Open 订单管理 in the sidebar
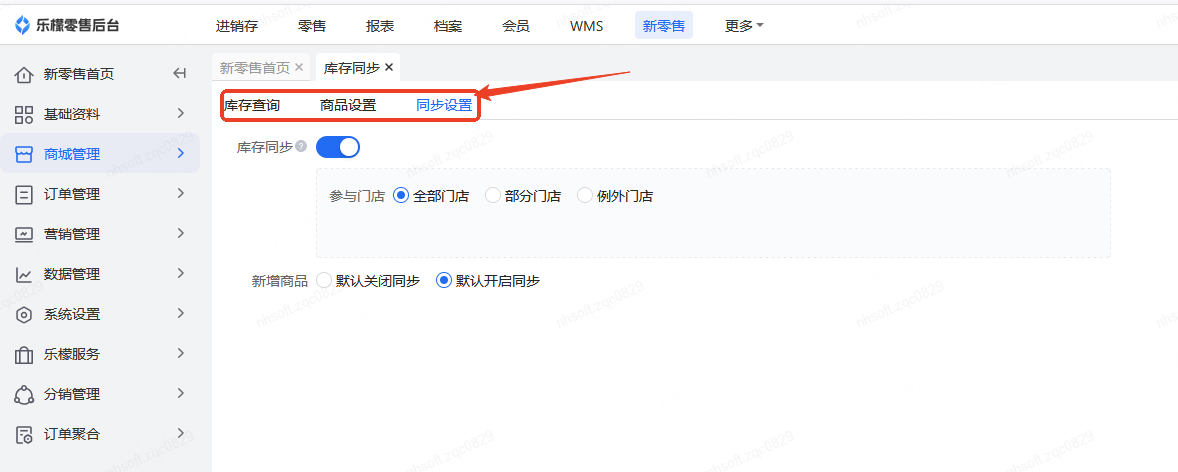The image size is (1178, 472). pos(100,195)
